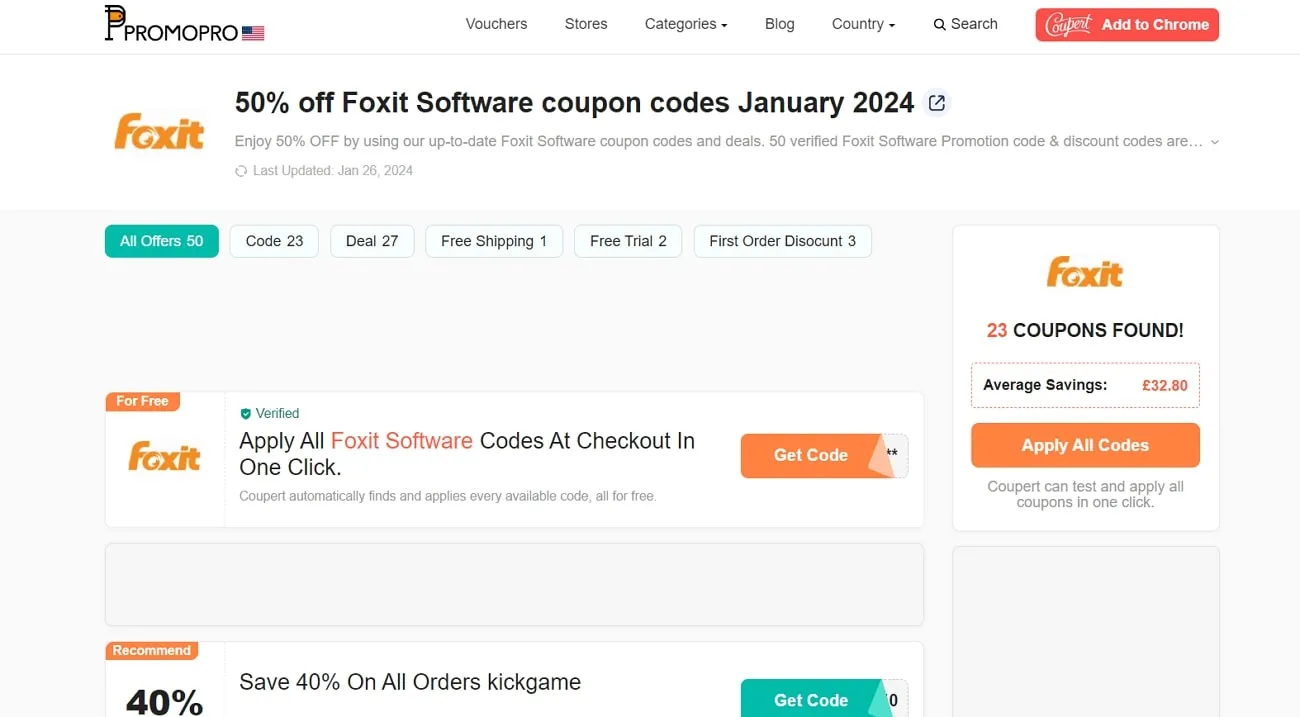
Task: Get Code for the 40% kickgame offer
Action: pyautogui.click(x=810, y=699)
